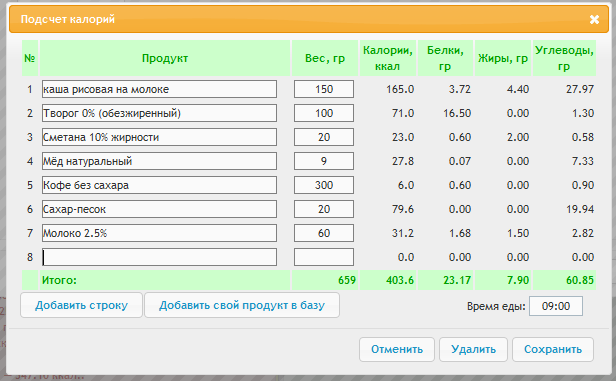Select the Сахар-песок product field
The height and width of the screenshot is (381, 616).
[159, 209]
